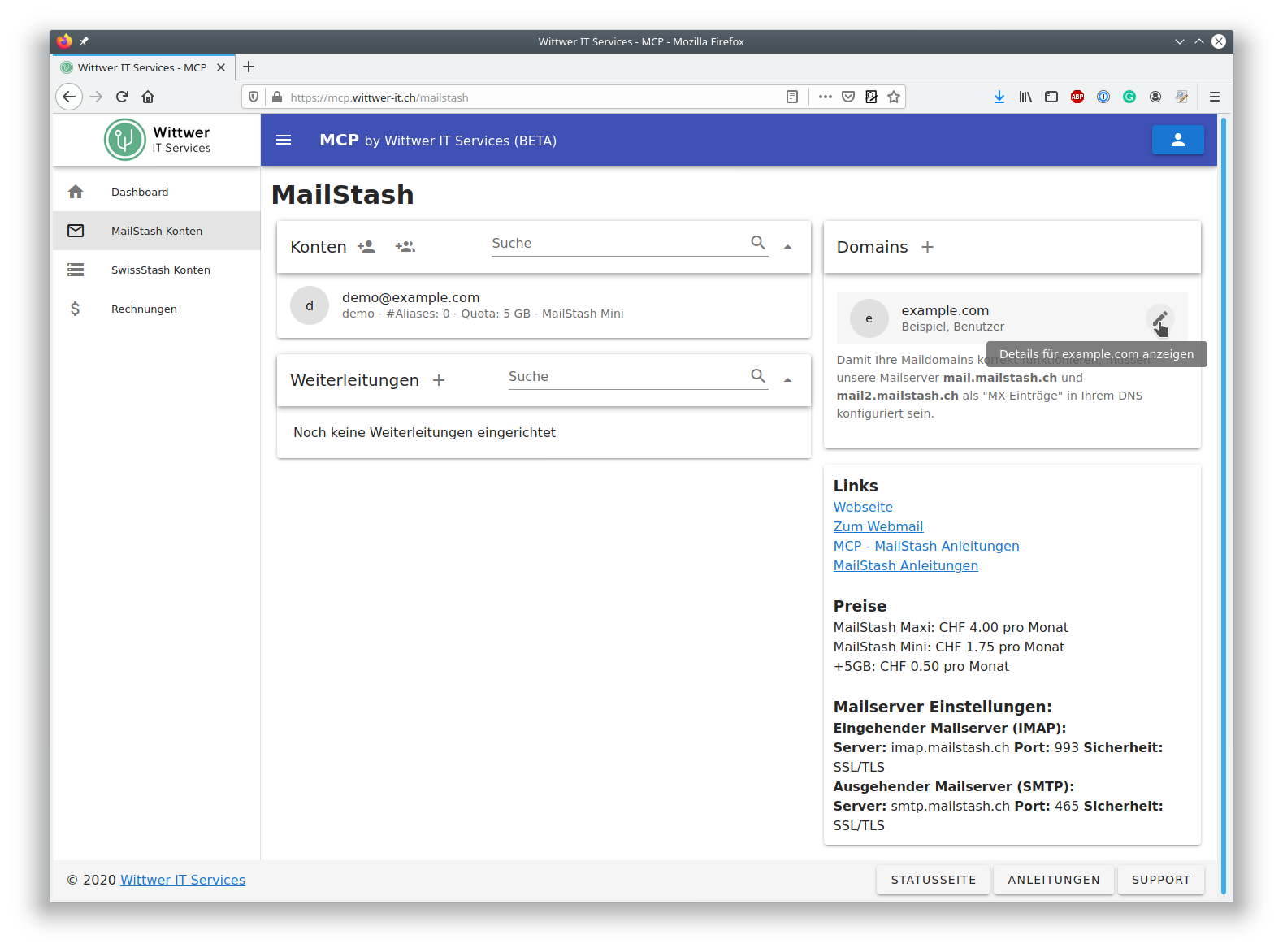Open Grammarly extension icon

[1129, 97]
